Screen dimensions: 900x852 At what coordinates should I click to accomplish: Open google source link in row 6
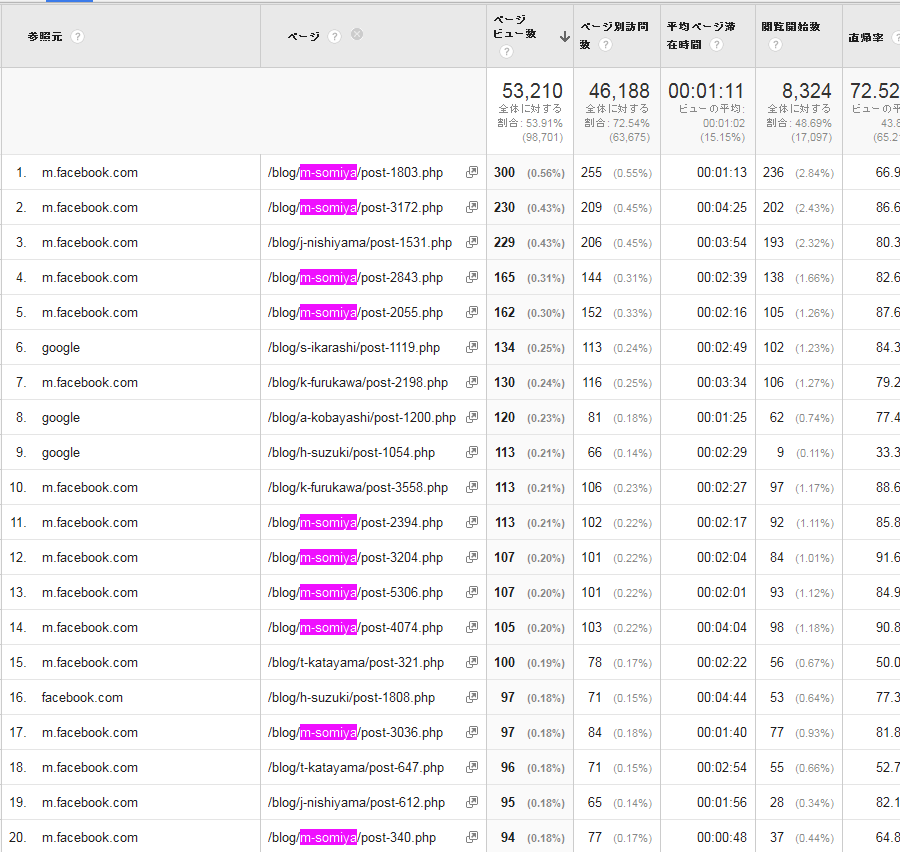(61, 348)
